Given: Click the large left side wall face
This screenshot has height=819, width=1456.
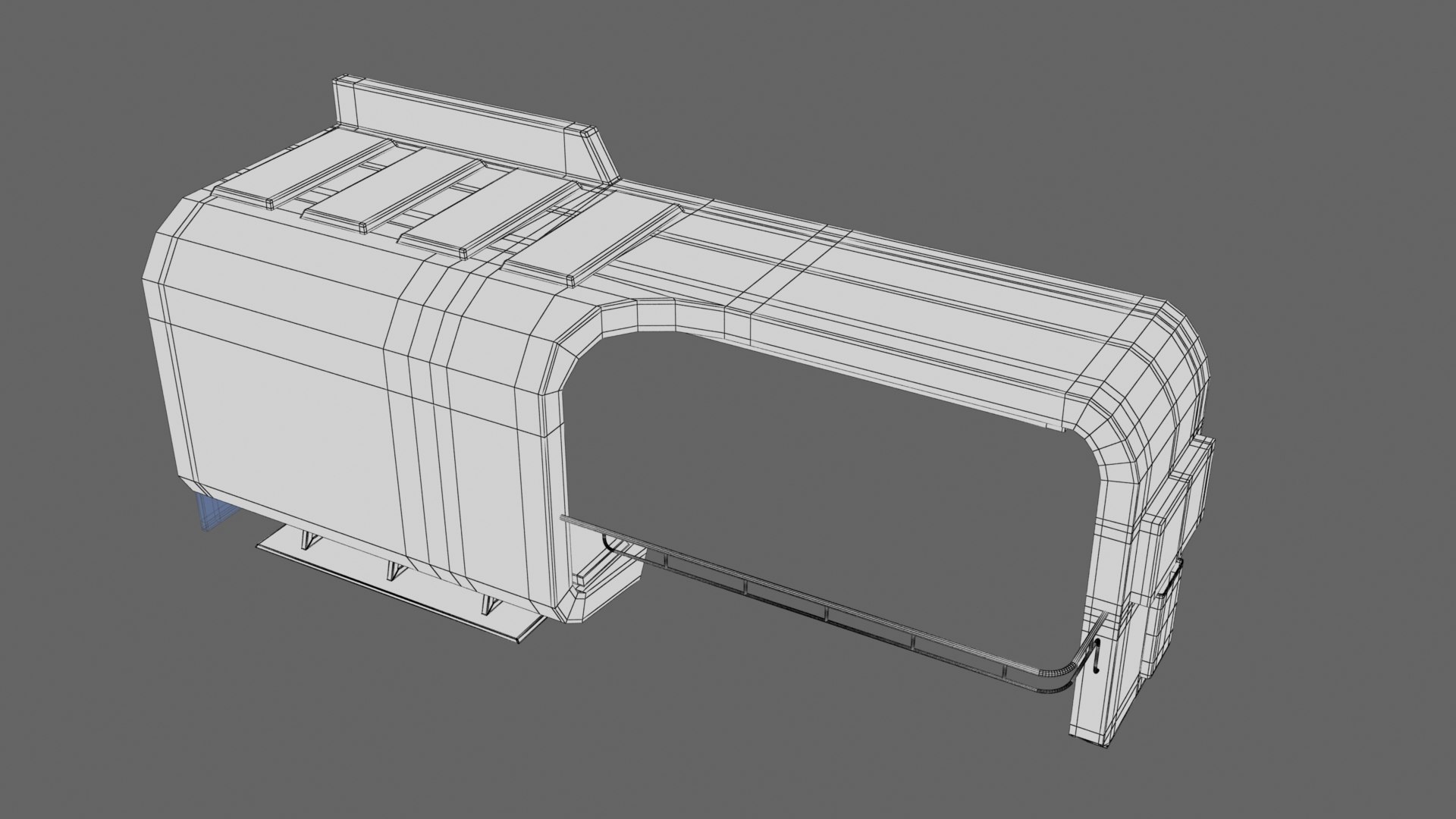Looking at the screenshot, I should pyautogui.click(x=281, y=425).
